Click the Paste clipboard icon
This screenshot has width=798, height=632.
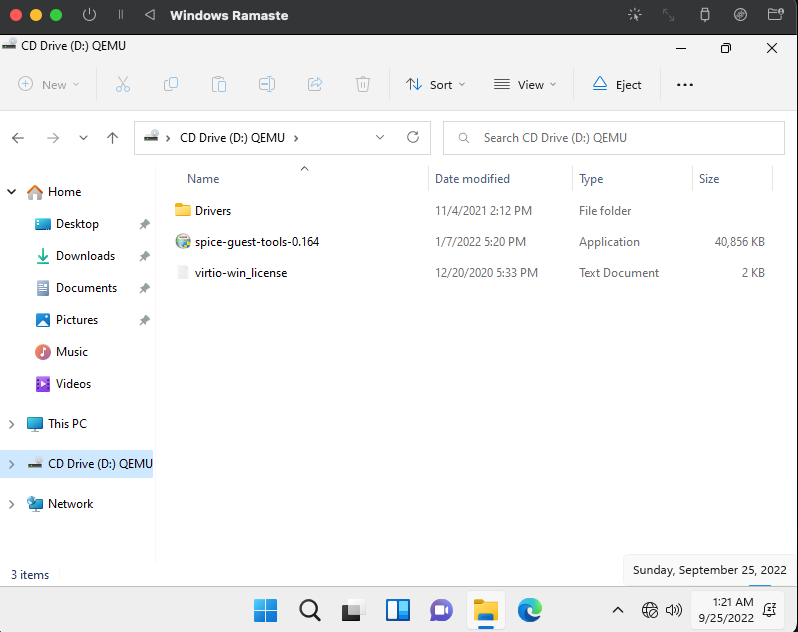219,84
